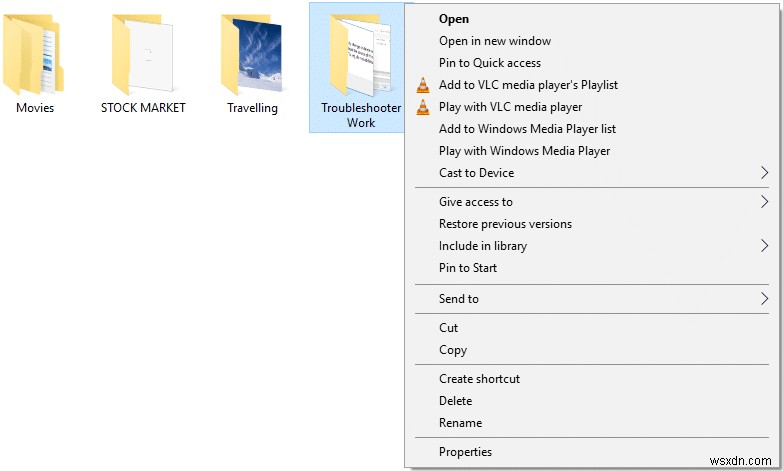Expand the Give access to submenu arrow

point(764,202)
